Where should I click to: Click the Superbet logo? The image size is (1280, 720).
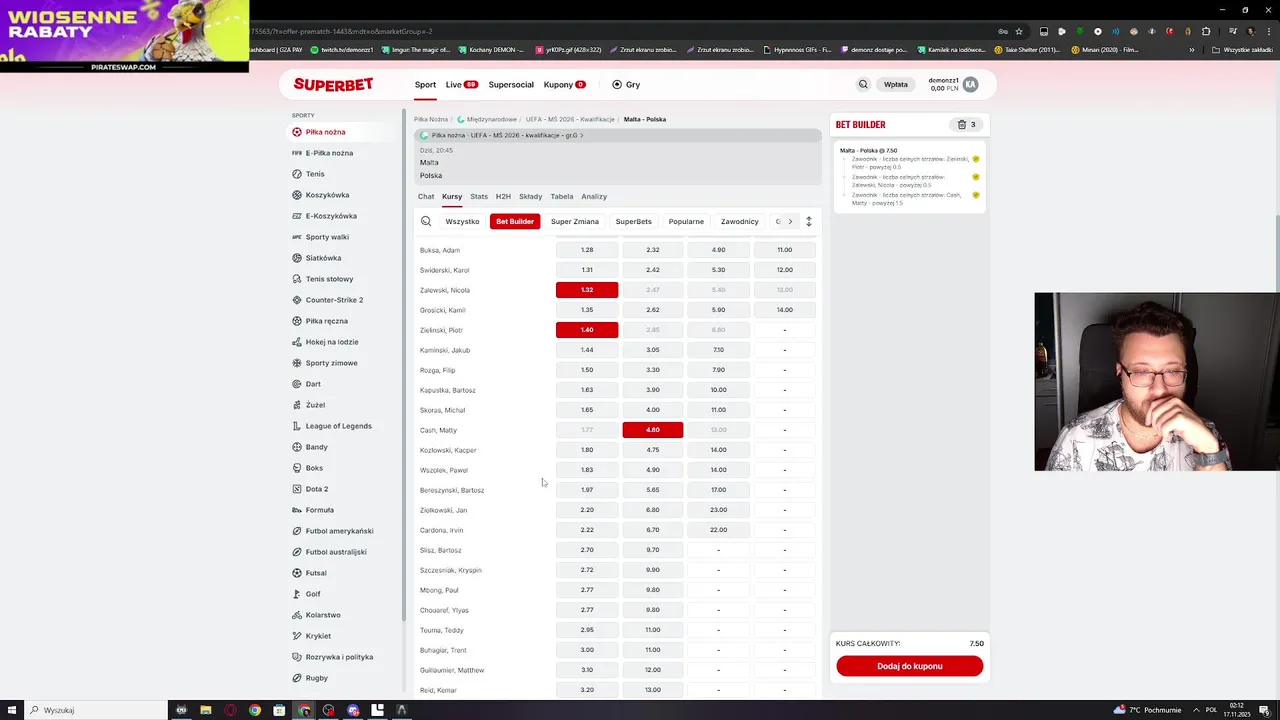[333, 85]
